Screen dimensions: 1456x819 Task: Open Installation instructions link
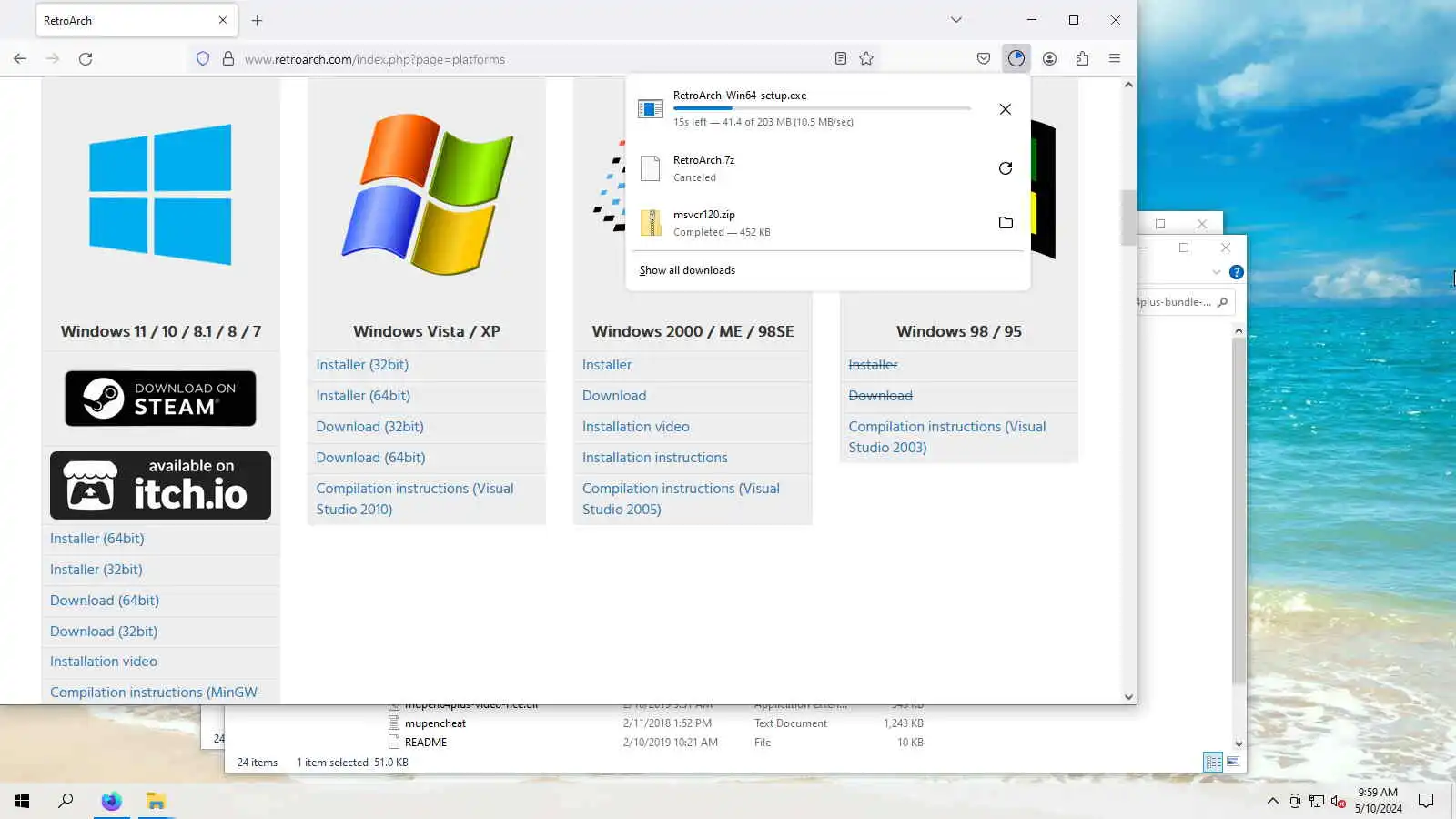[x=655, y=458]
